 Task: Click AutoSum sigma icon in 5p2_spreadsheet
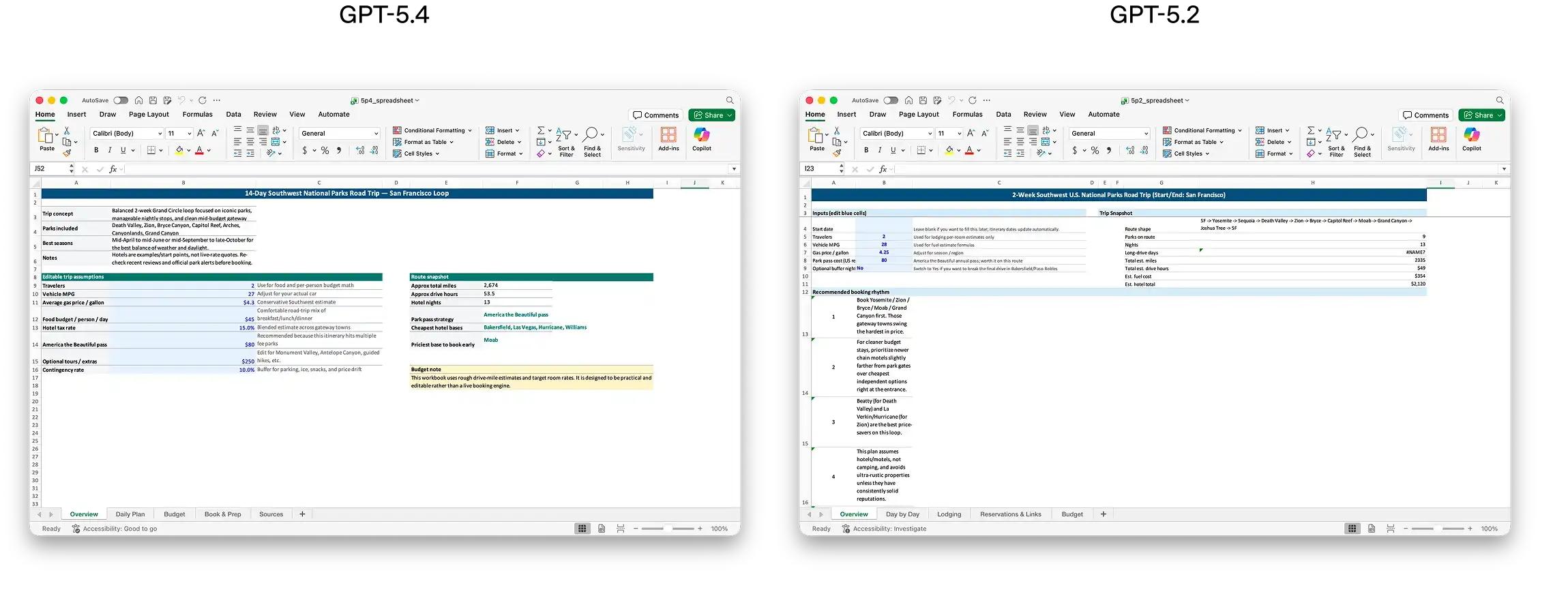coord(1310,130)
